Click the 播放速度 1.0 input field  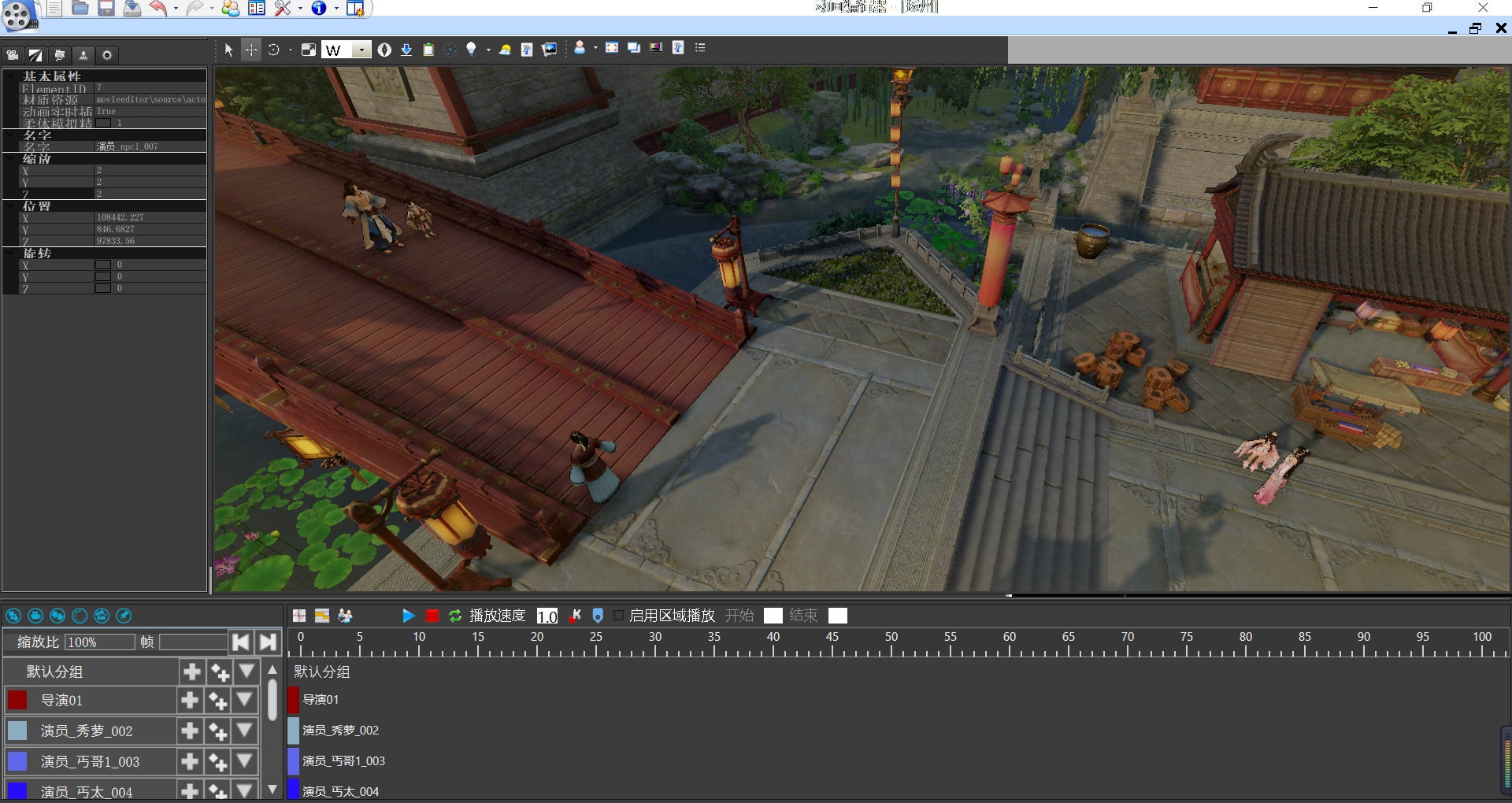547,616
